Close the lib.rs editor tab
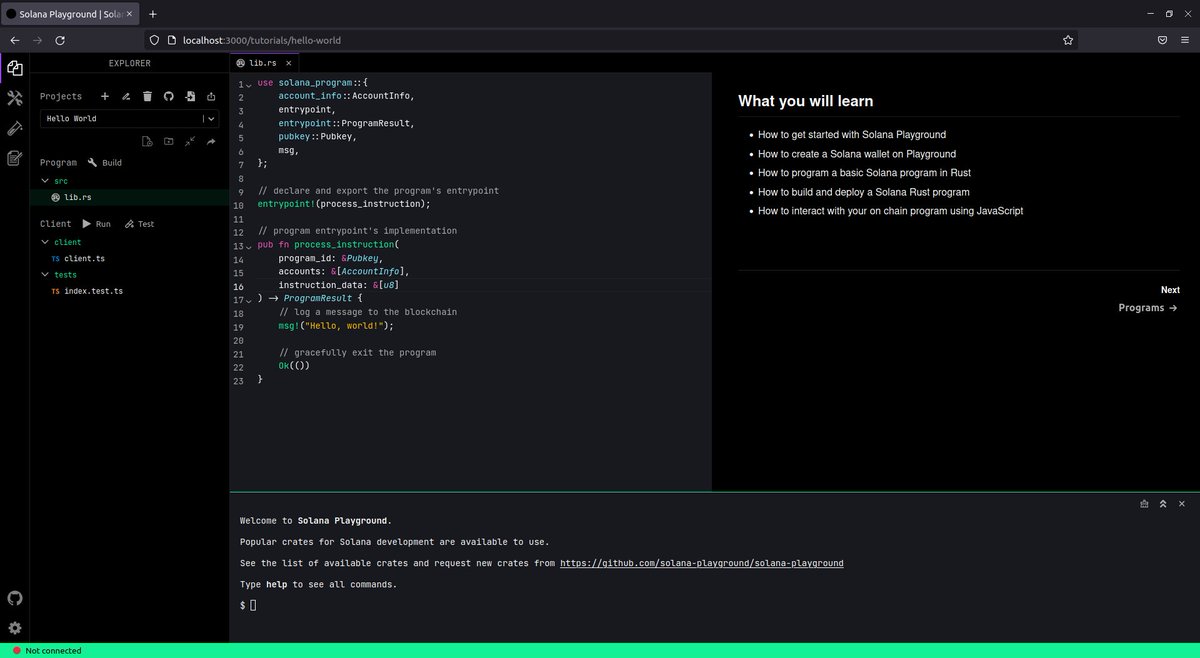 [288, 63]
